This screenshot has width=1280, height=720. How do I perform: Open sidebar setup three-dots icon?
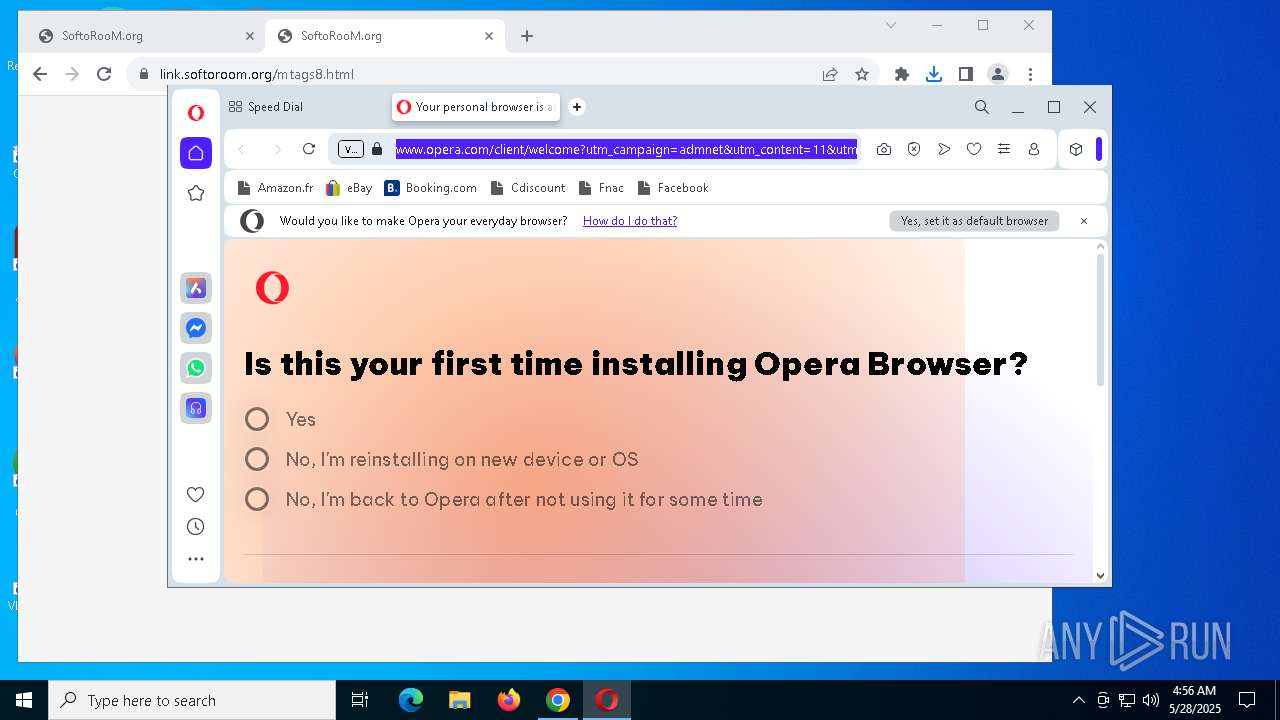(x=196, y=560)
